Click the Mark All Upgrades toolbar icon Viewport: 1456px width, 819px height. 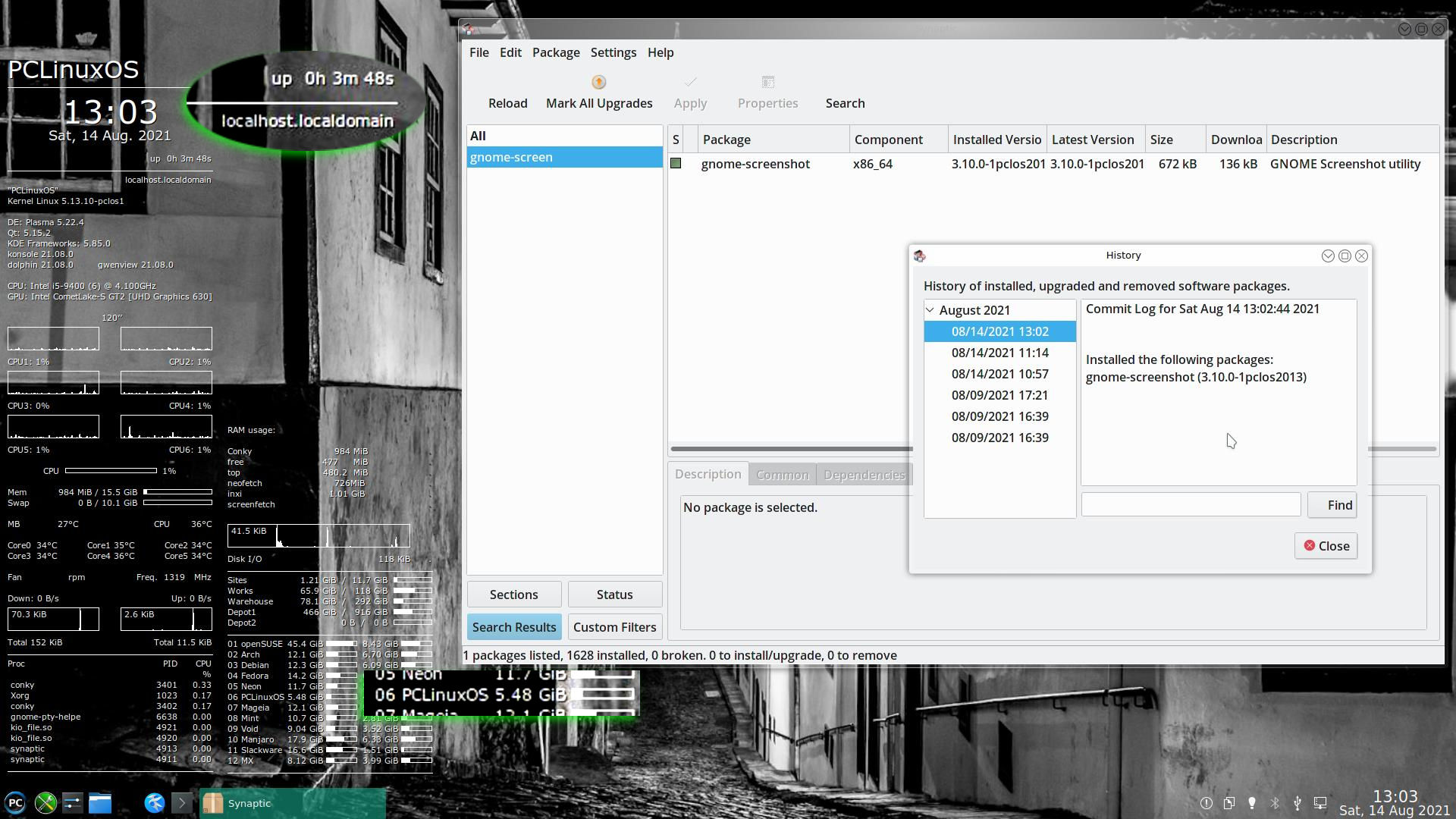[x=598, y=82]
